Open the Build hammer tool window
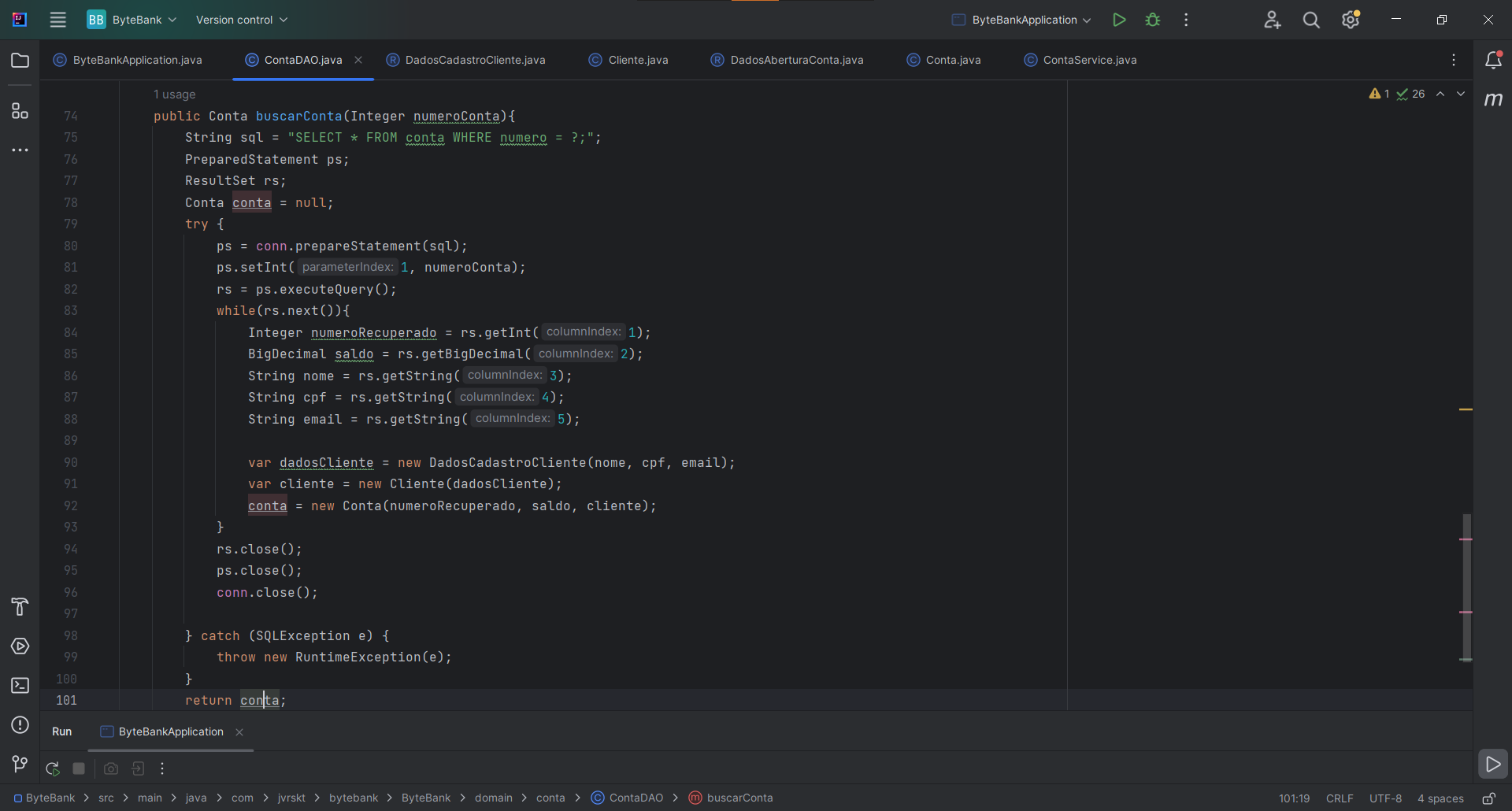 point(20,607)
